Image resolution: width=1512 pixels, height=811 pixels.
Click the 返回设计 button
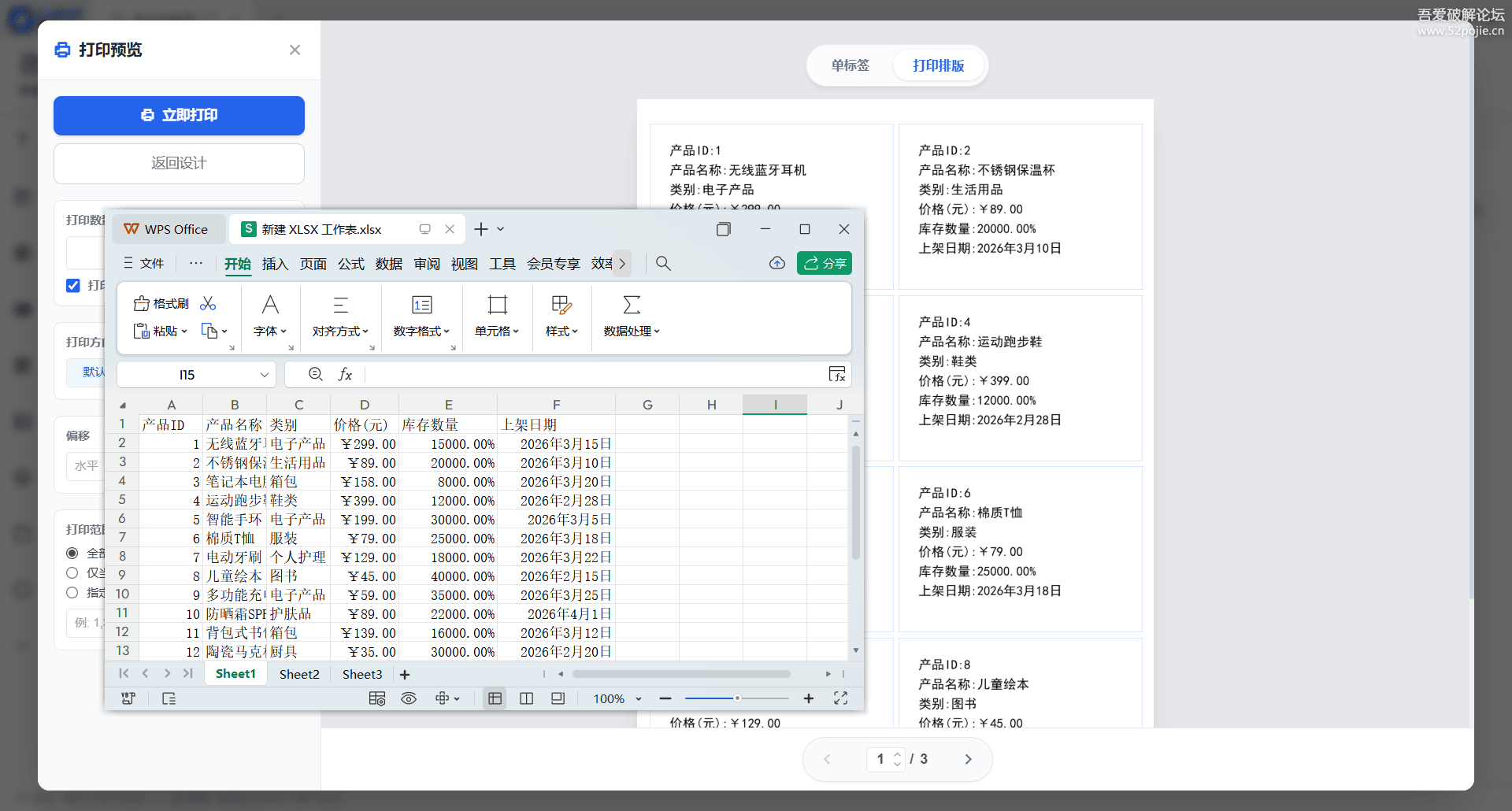pyautogui.click(x=179, y=164)
